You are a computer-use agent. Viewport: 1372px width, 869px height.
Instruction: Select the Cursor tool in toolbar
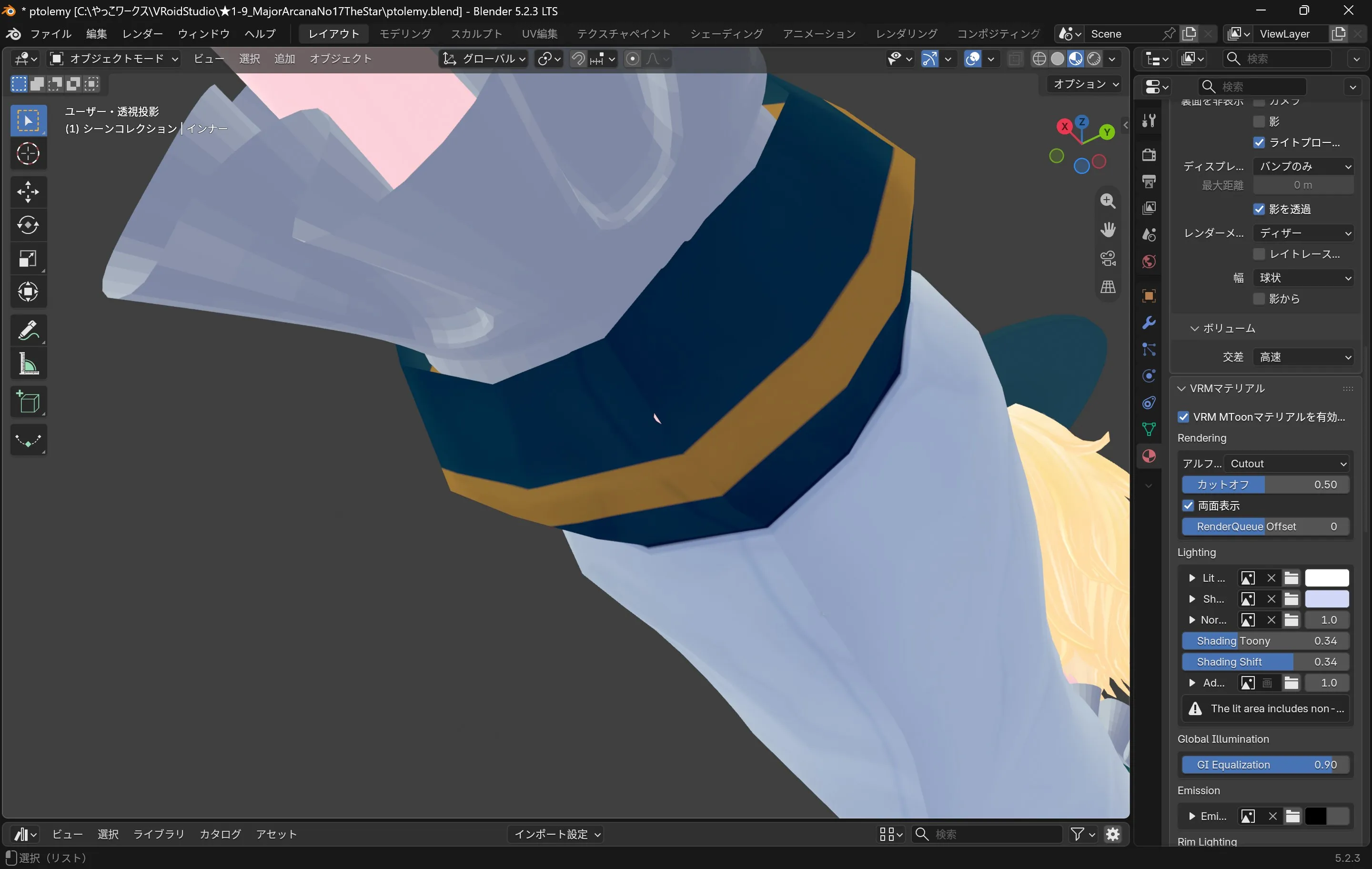pos(28,153)
